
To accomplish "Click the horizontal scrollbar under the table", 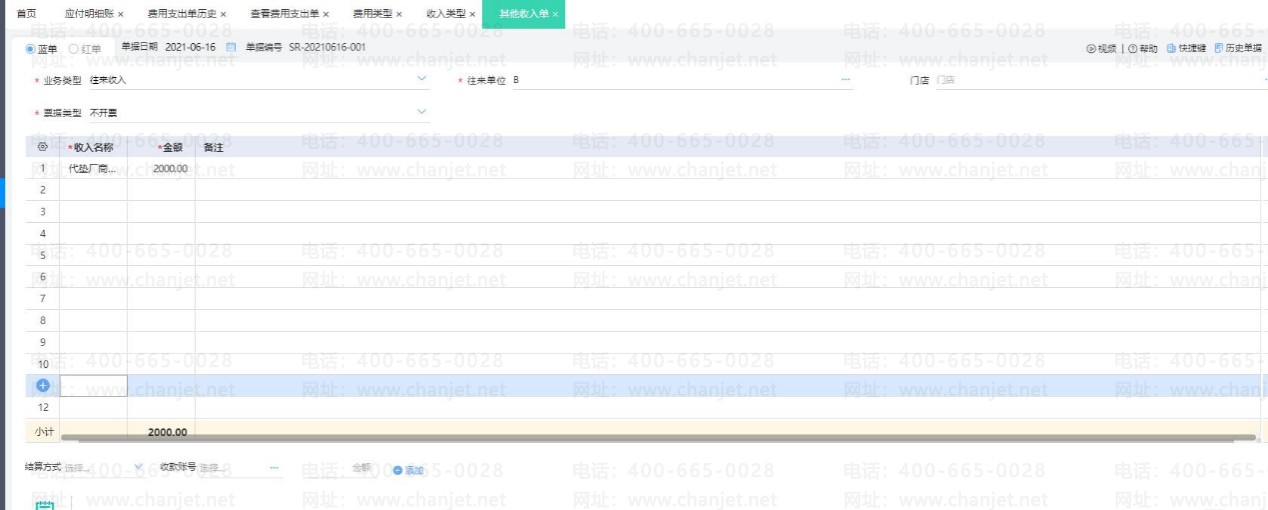I will pyautogui.click(x=658, y=438).
